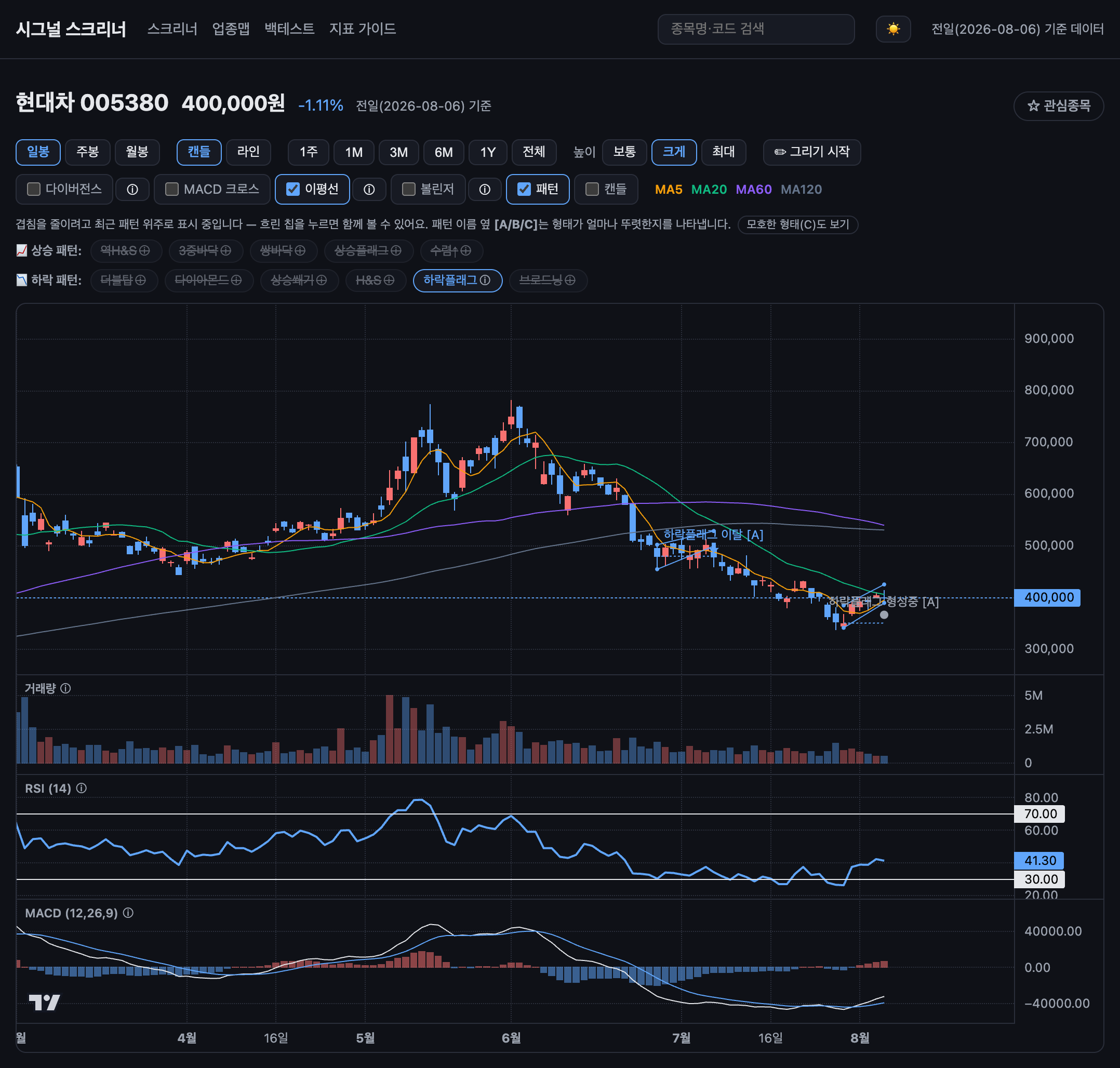Click the MA20 legend label
The image size is (1120, 1068).
click(x=709, y=190)
